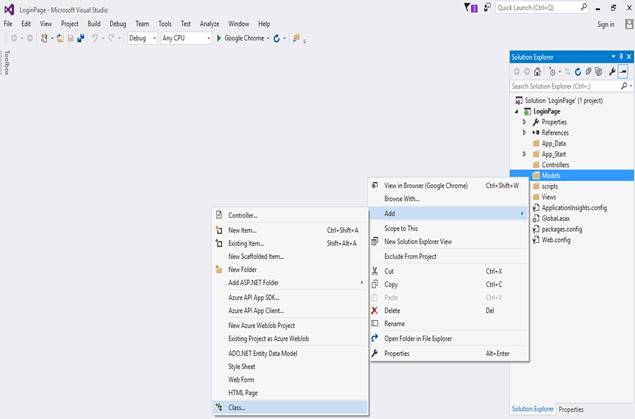Select ApplicationInsights.config in the tree
The image size is (635, 419).
coord(572,208)
